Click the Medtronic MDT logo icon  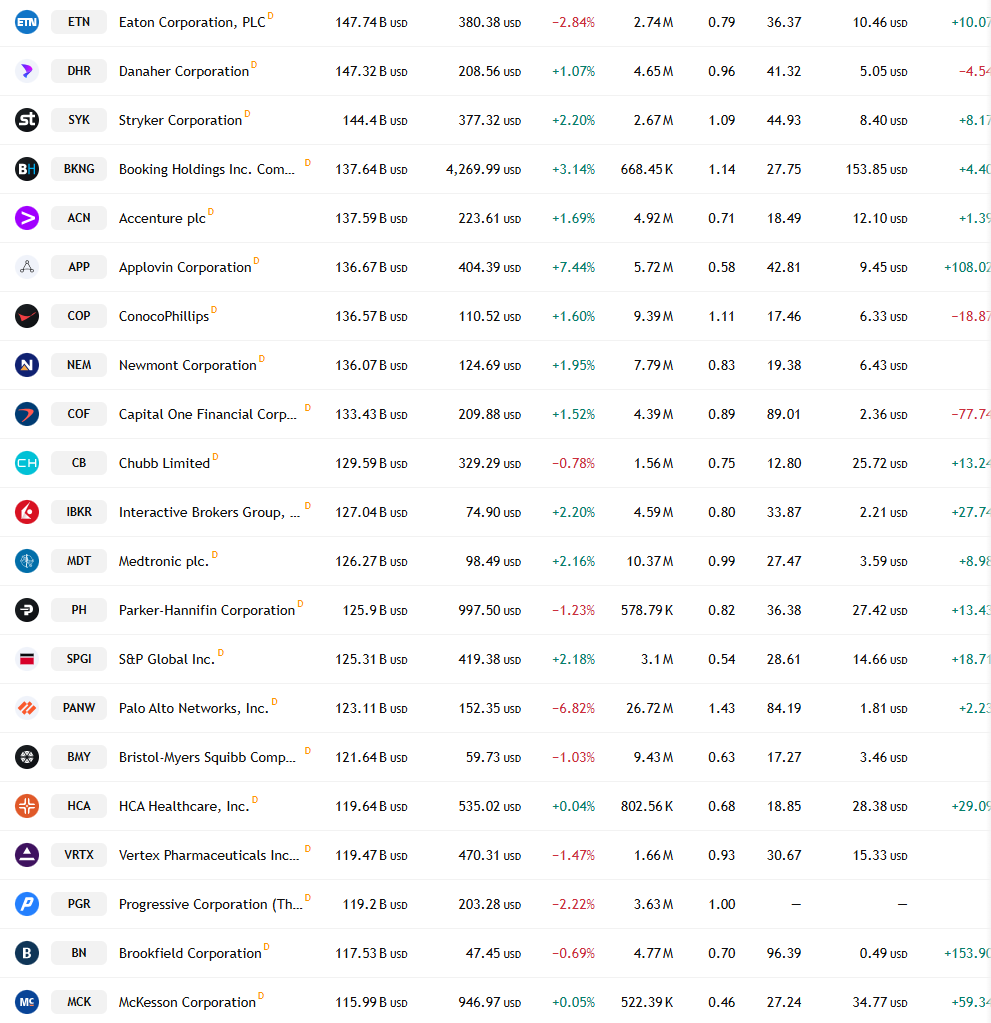pos(27,561)
